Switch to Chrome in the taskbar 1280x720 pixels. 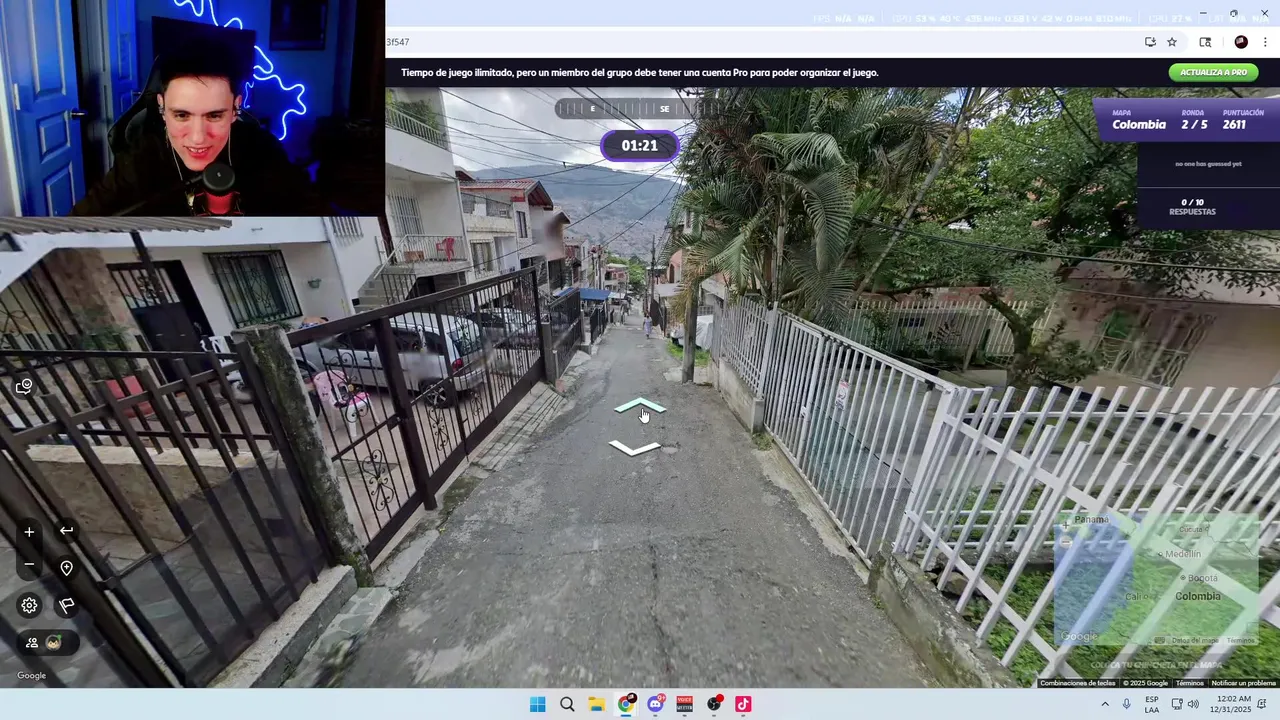tap(626, 704)
